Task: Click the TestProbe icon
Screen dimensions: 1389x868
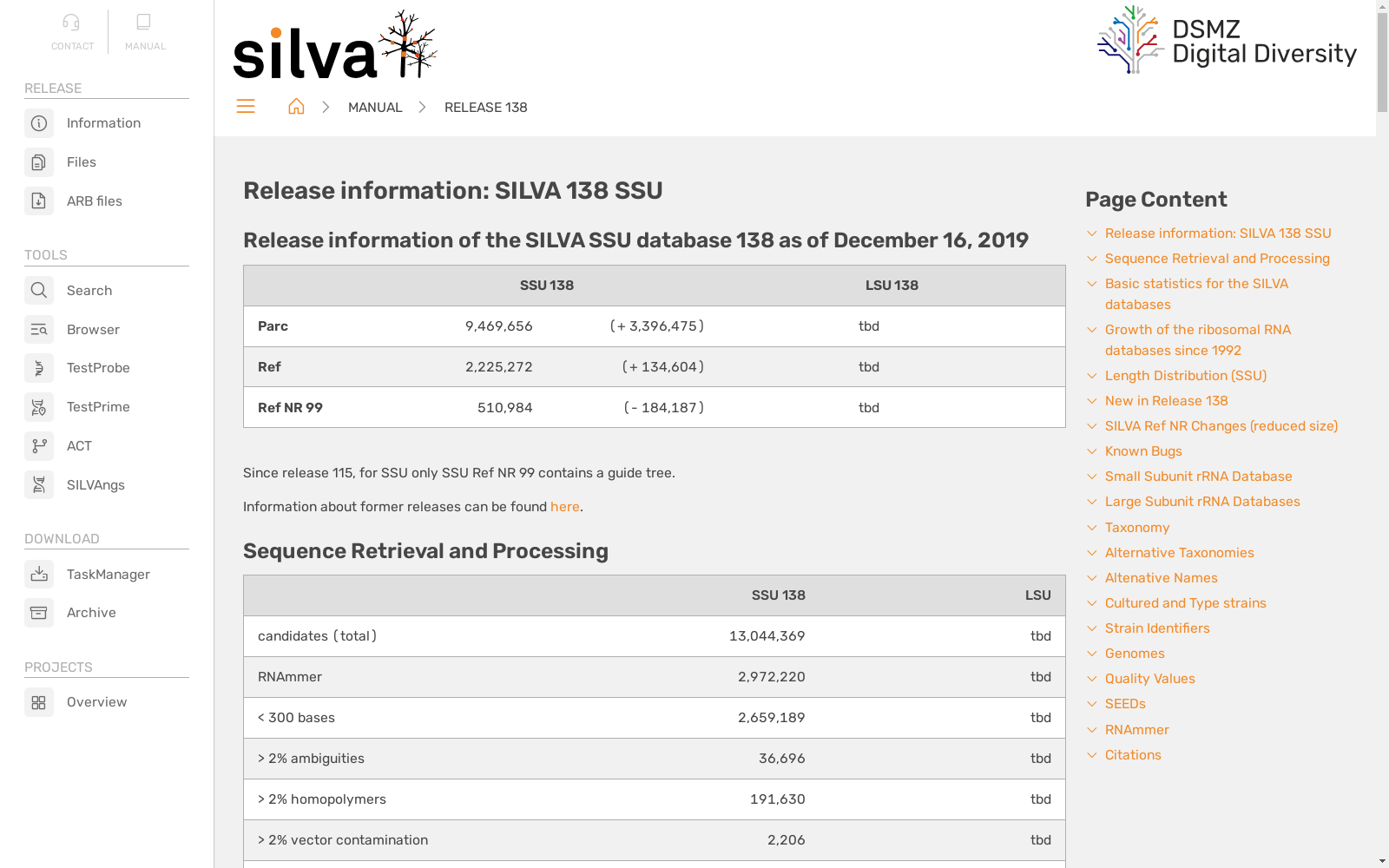Action: (39, 368)
